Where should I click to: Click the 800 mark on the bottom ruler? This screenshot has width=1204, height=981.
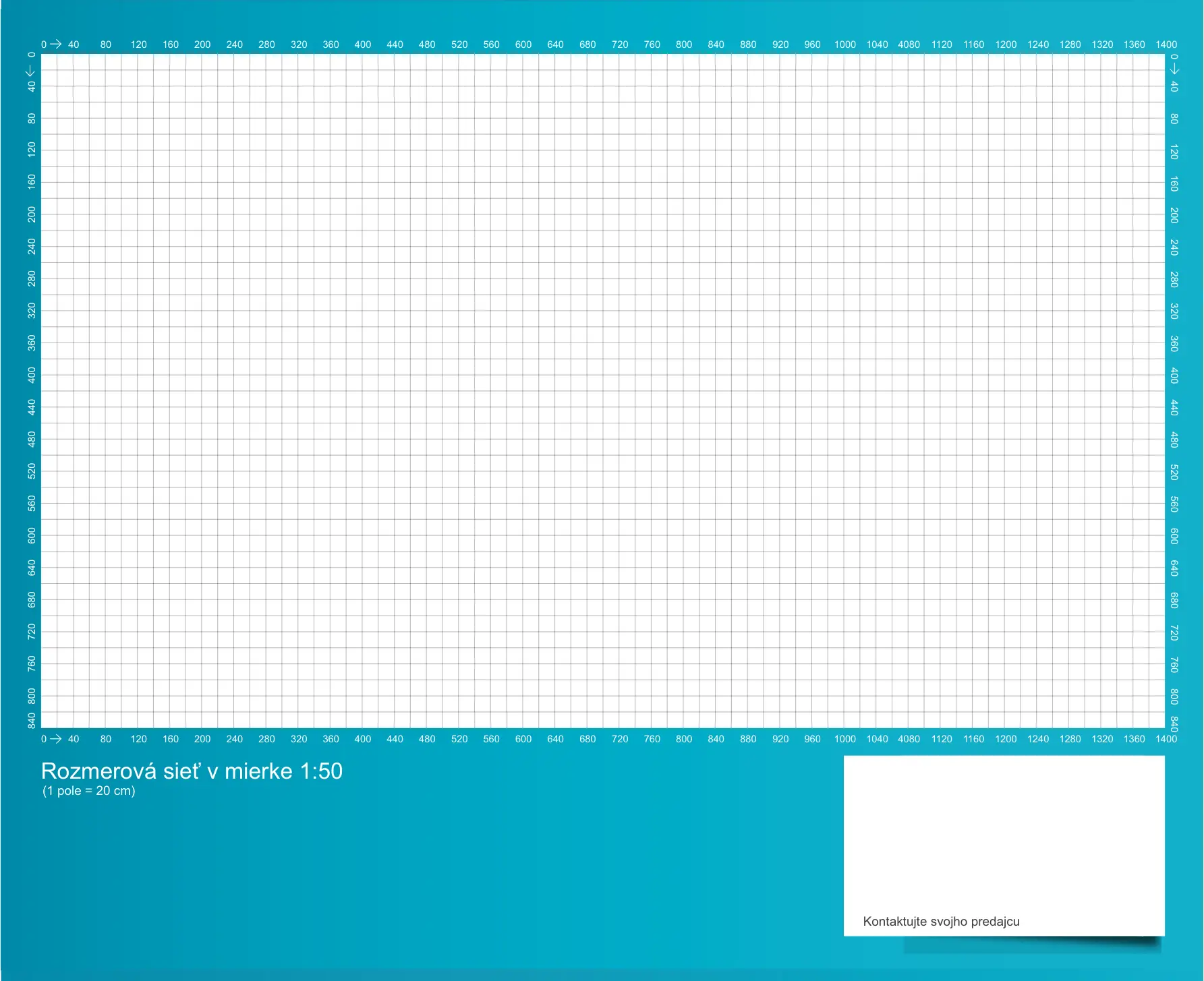pyautogui.click(x=684, y=739)
